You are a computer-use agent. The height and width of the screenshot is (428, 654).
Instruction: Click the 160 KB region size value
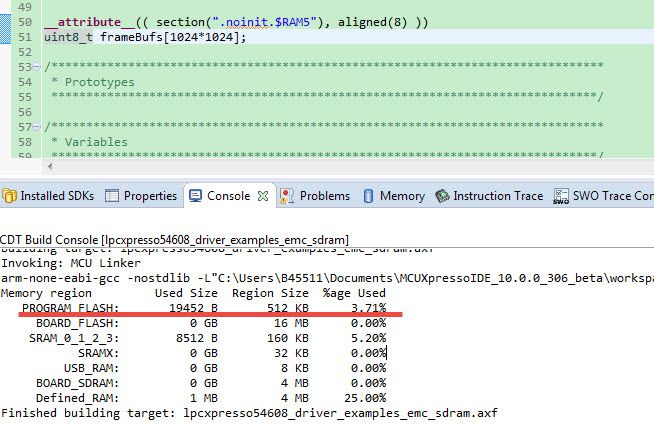coord(288,338)
